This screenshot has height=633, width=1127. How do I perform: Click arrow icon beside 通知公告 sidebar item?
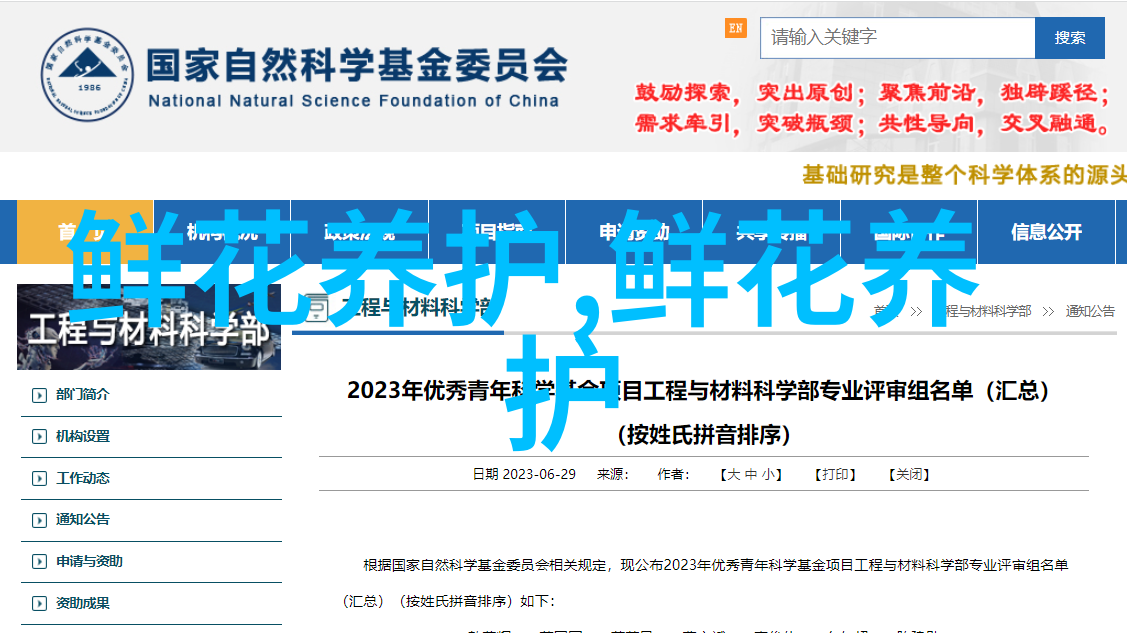coord(40,520)
